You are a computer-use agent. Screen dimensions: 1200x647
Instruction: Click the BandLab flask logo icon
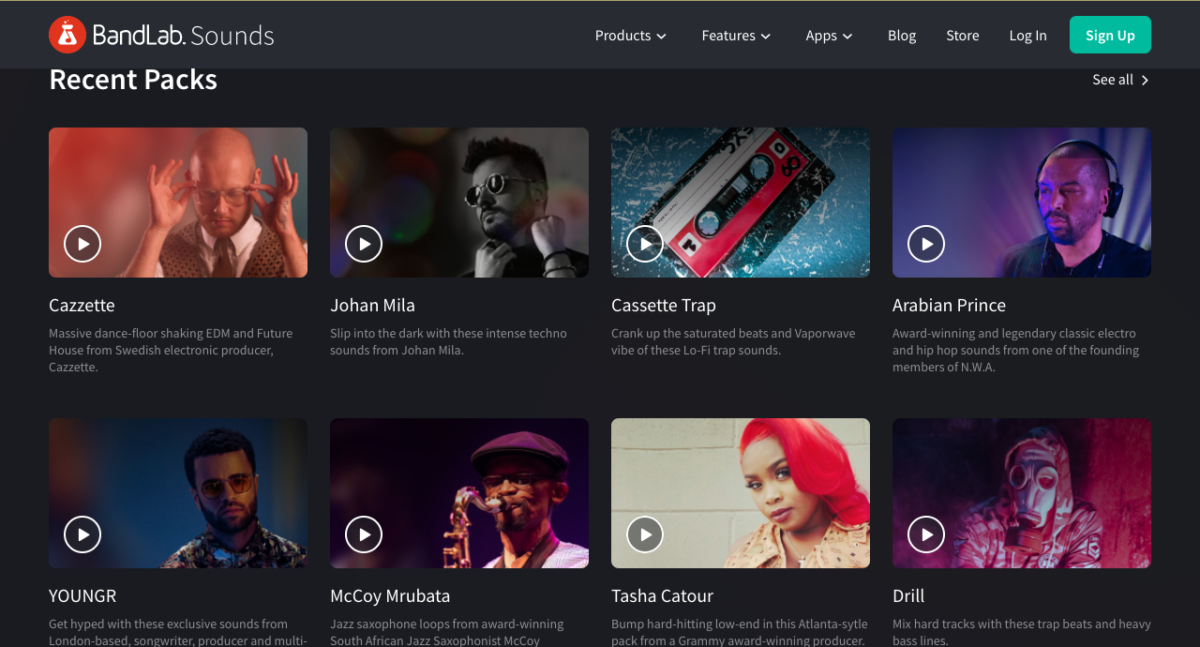pyautogui.click(x=67, y=35)
